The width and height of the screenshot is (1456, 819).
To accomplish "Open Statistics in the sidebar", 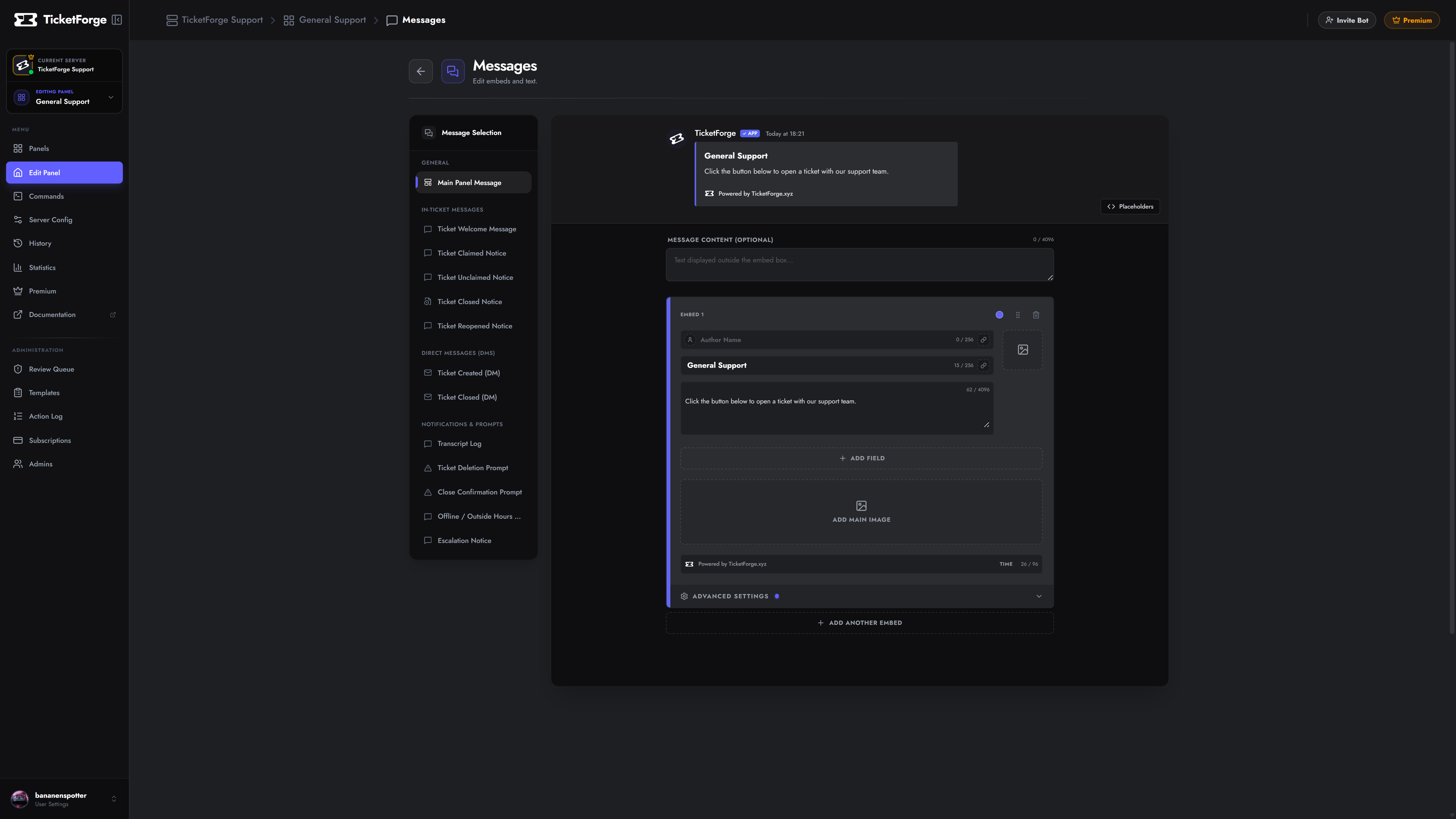I will point(64,267).
